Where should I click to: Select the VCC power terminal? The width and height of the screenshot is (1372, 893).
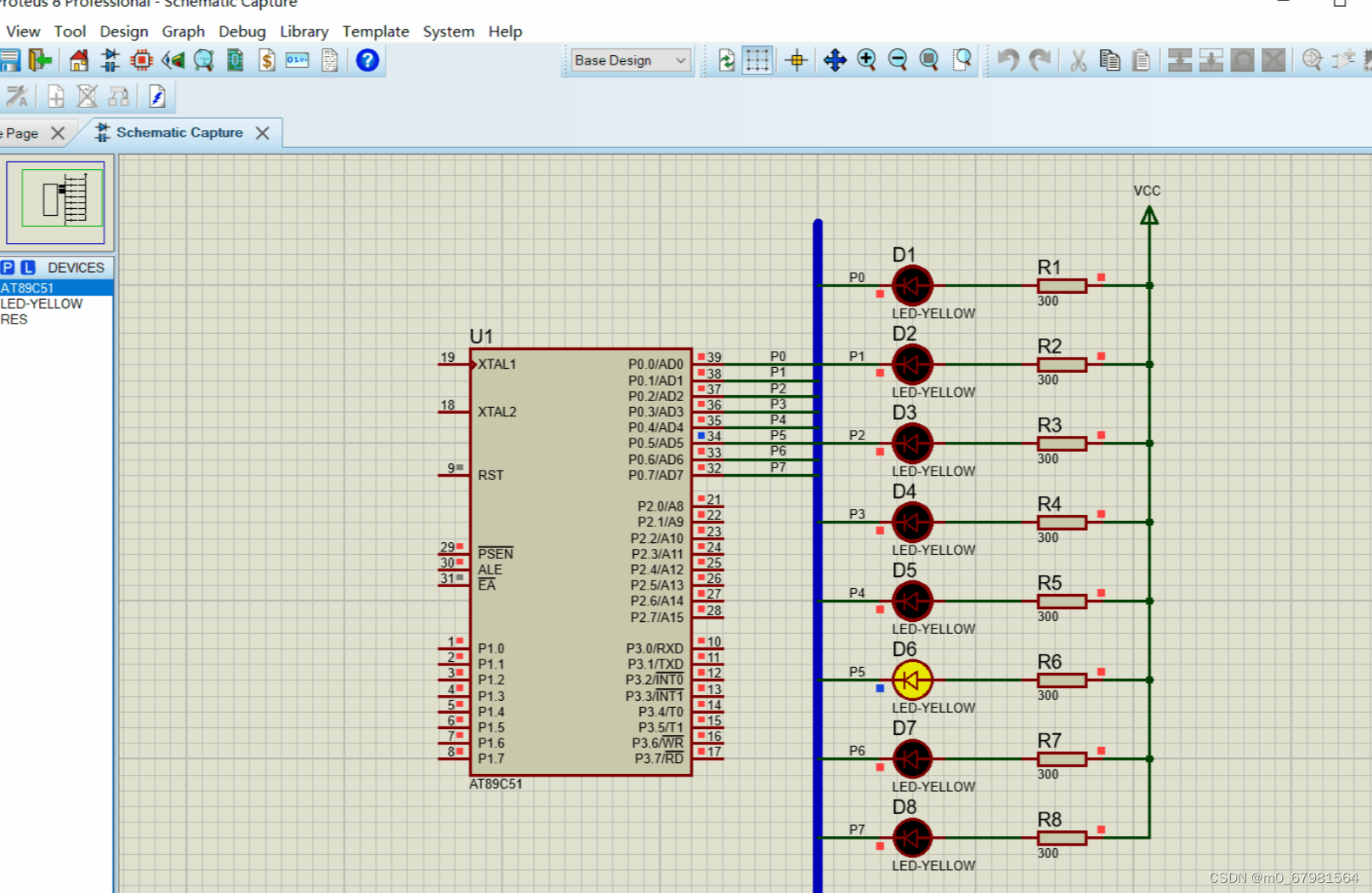1149,217
